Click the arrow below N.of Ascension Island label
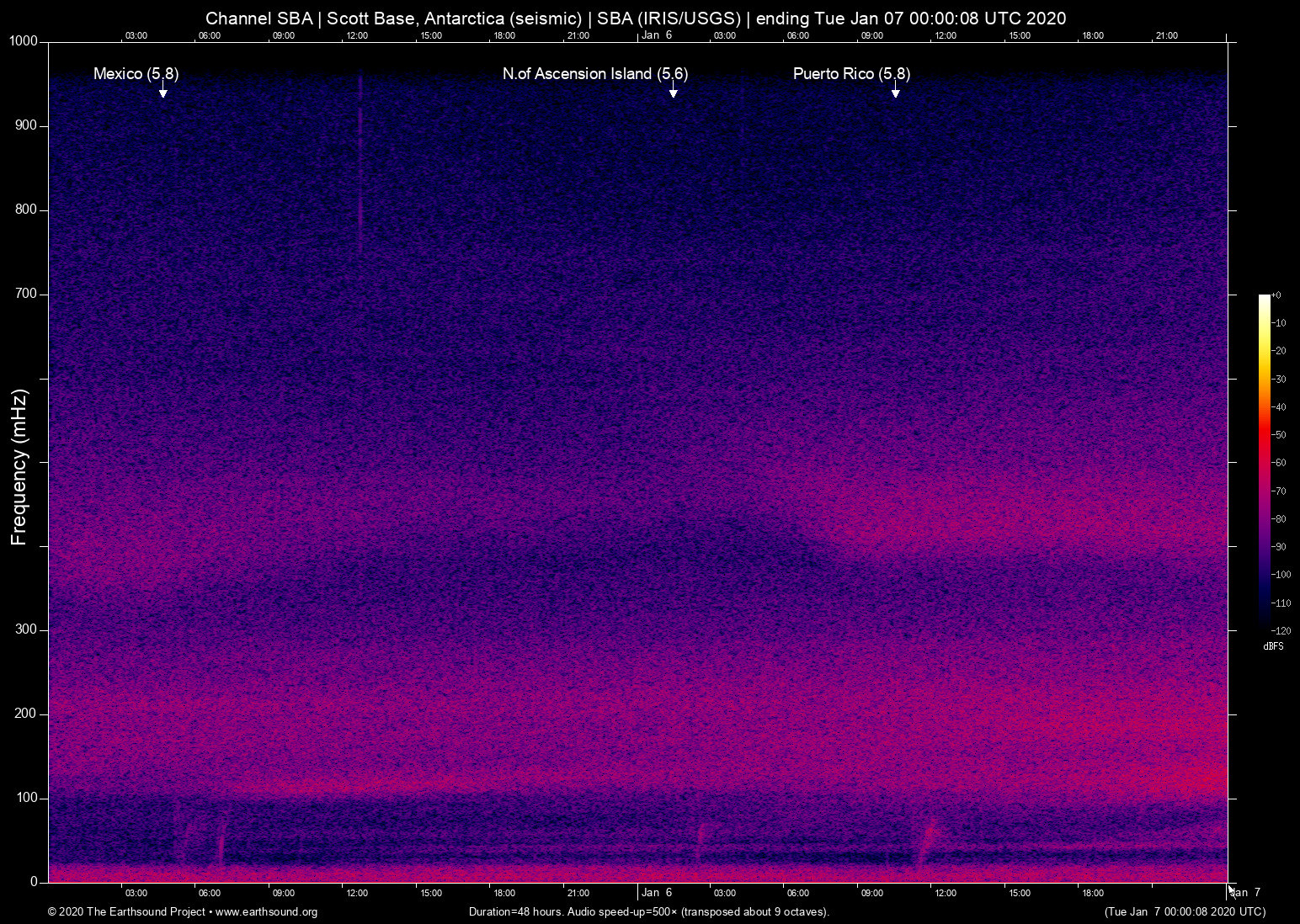The height and width of the screenshot is (924, 1300). (673, 92)
